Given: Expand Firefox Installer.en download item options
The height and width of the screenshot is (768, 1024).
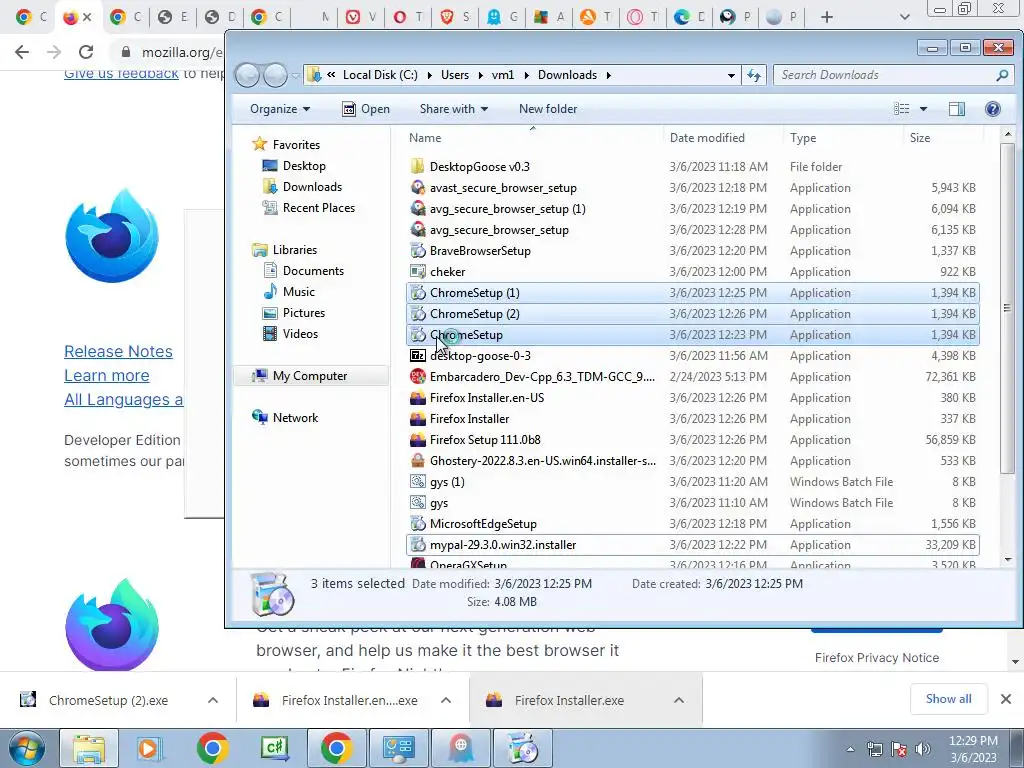Looking at the screenshot, I should 446,700.
